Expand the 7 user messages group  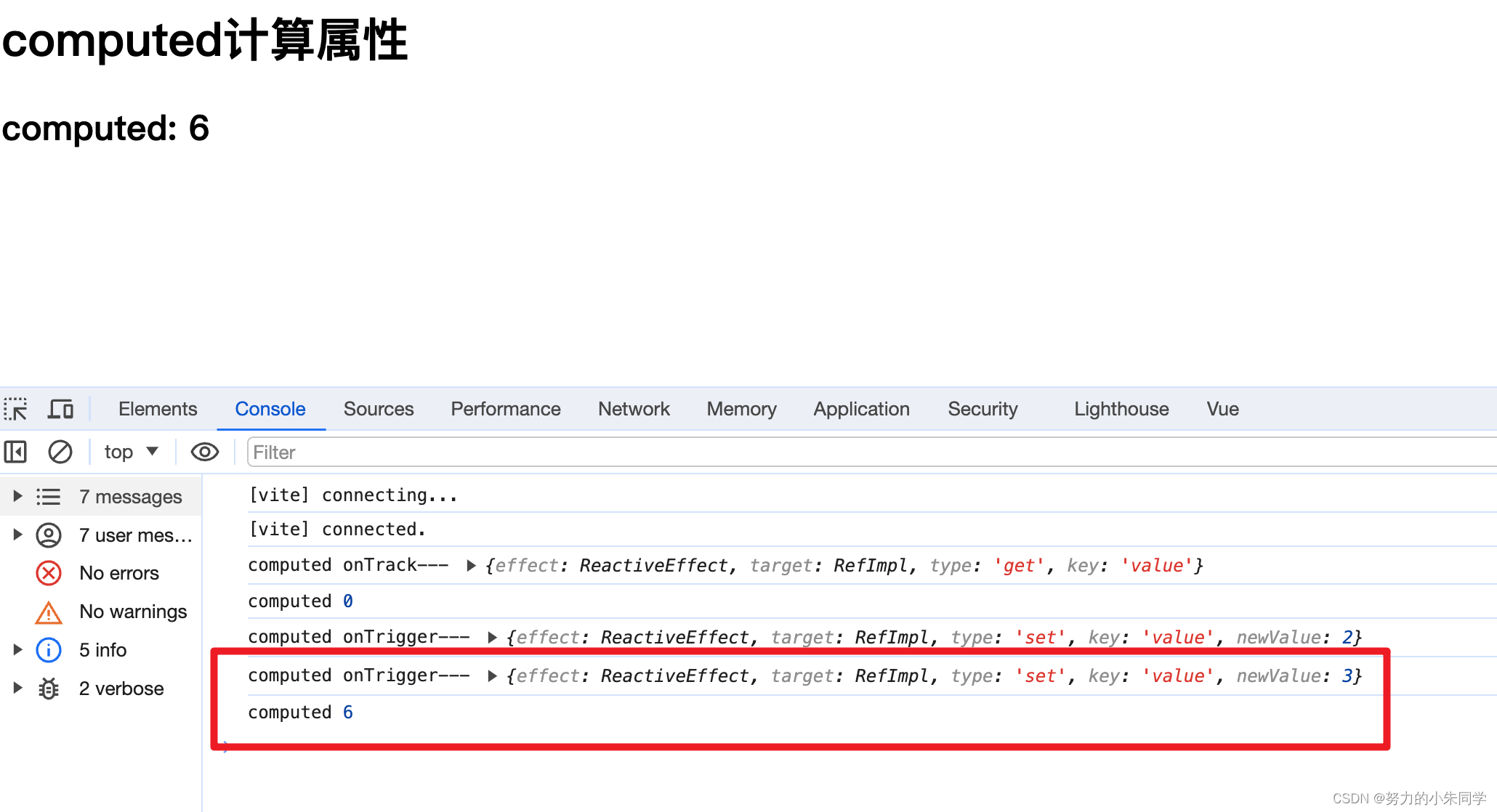[18, 535]
